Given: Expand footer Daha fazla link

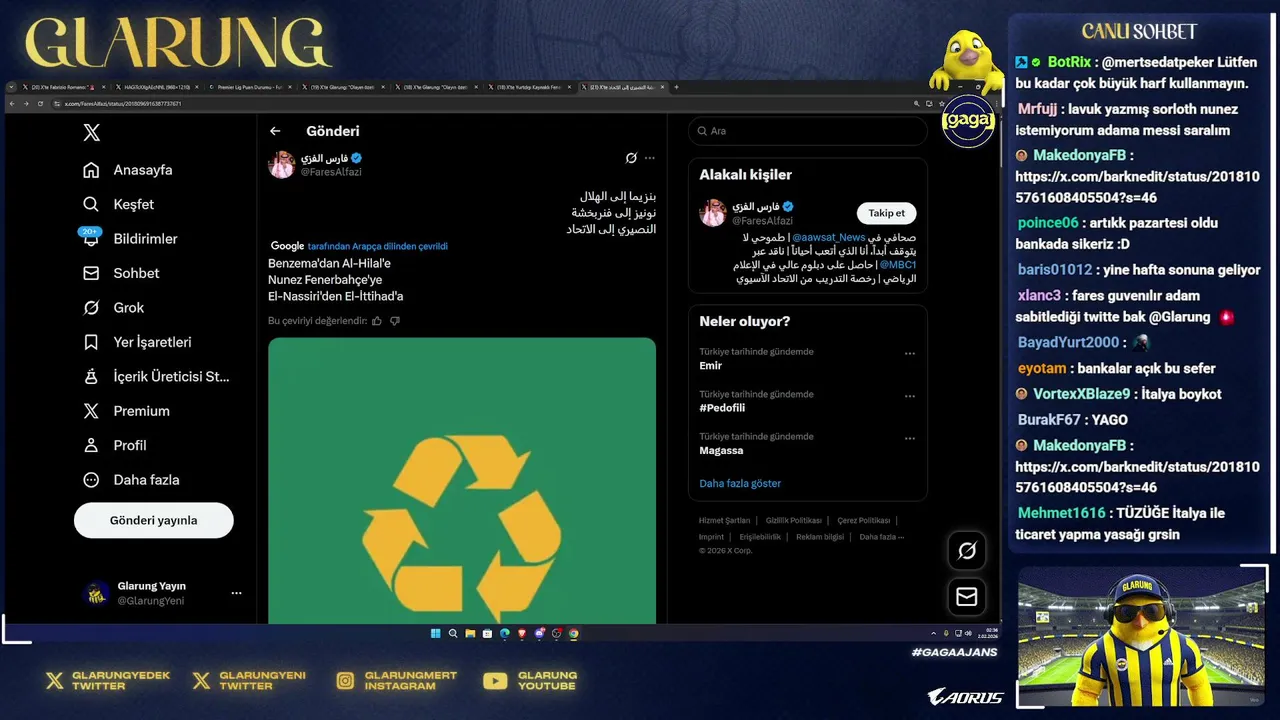Looking at the screenshot, I should (x=881, y=537).
